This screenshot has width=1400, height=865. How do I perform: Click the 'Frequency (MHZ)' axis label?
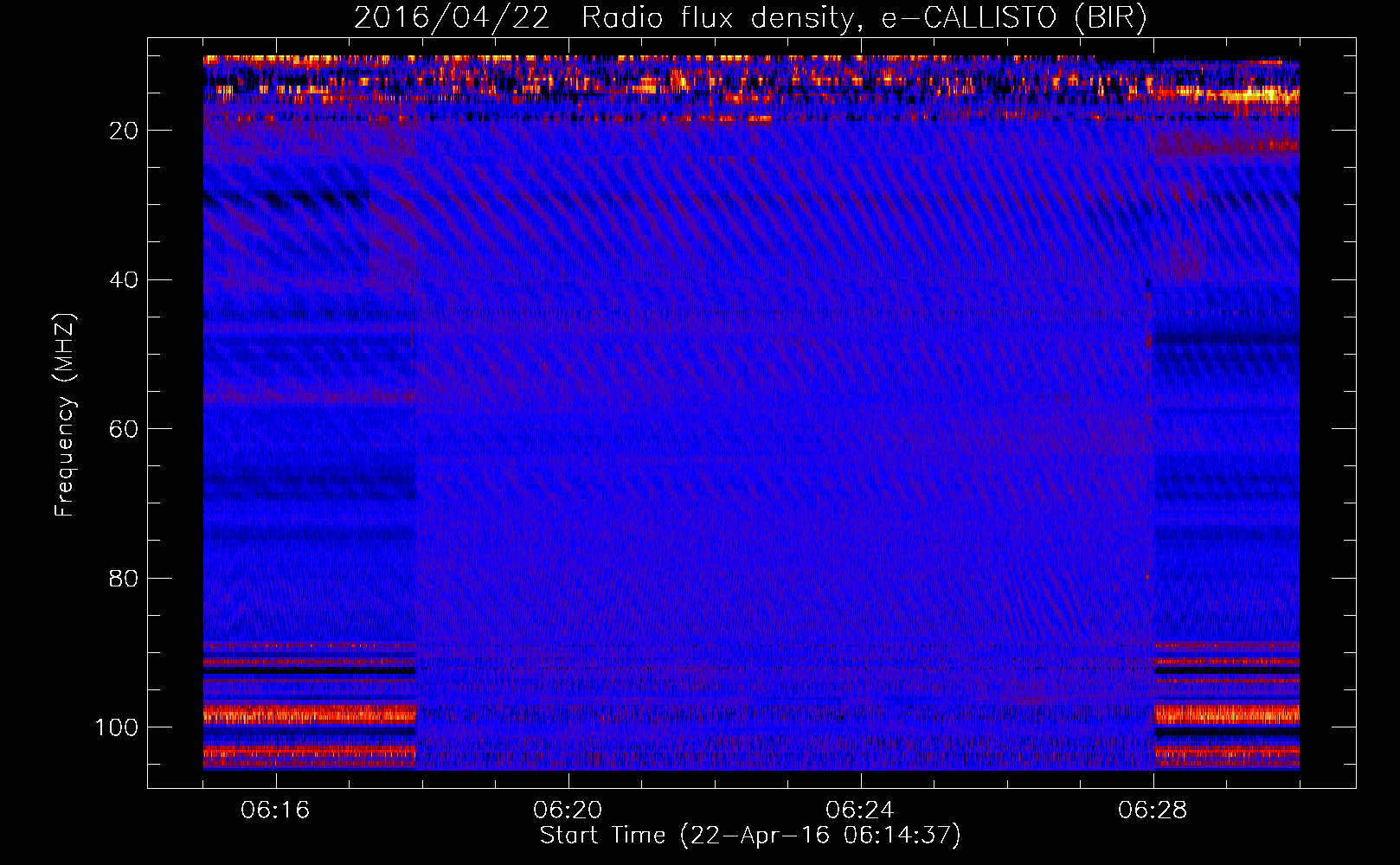pos(65,414)
